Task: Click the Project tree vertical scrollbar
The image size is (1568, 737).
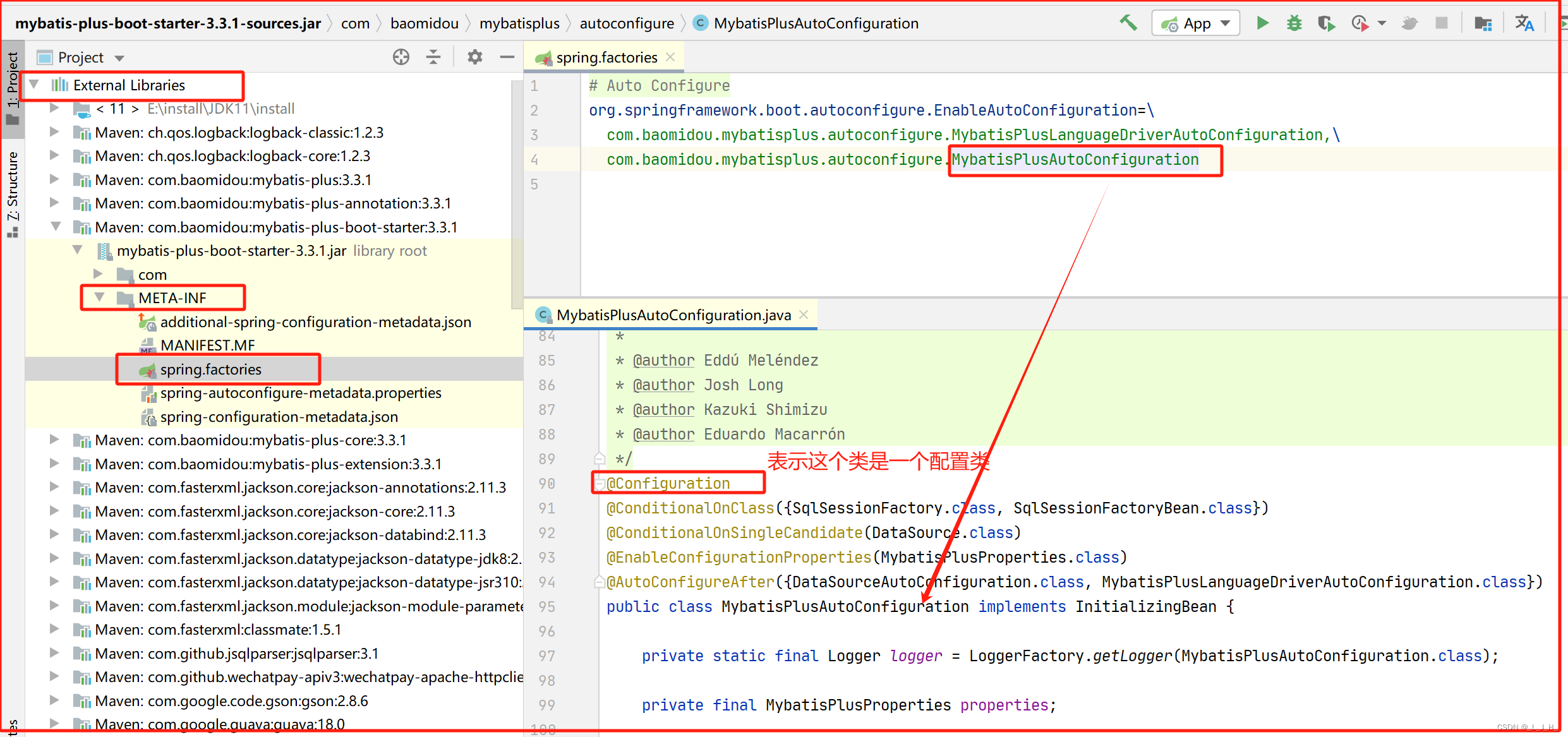Action: 517,196
